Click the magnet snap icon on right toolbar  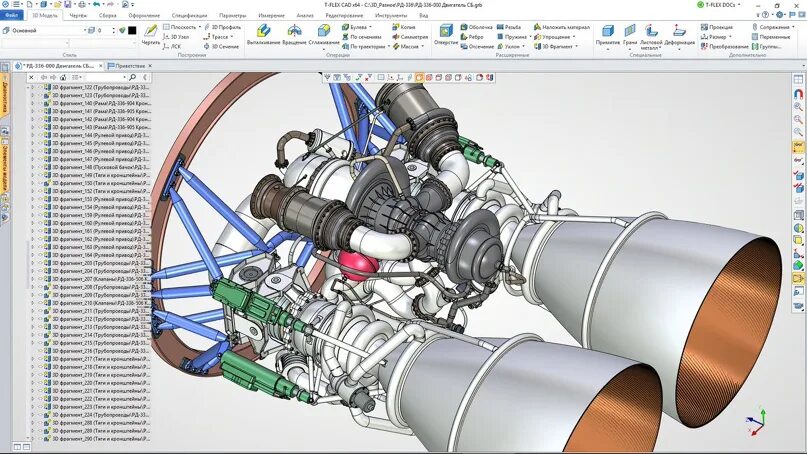[798, 94]
